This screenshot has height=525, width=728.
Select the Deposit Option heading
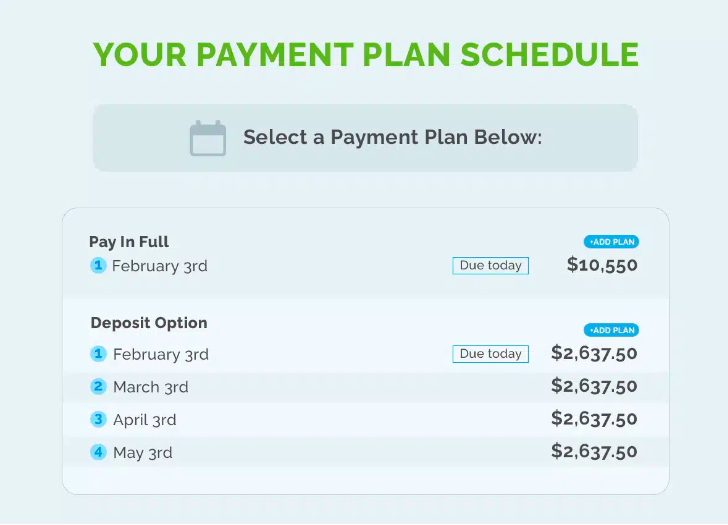149,323
